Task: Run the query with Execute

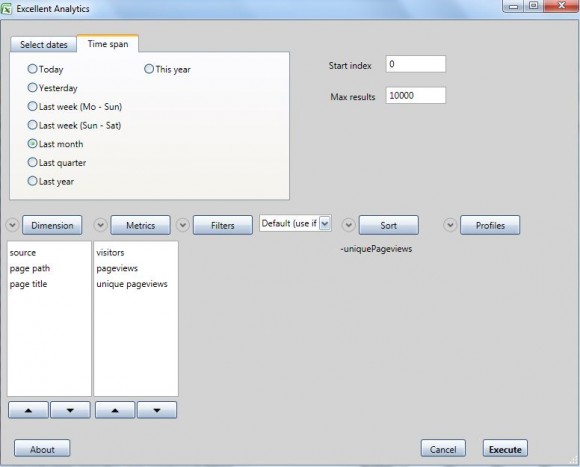Action: 505,449
